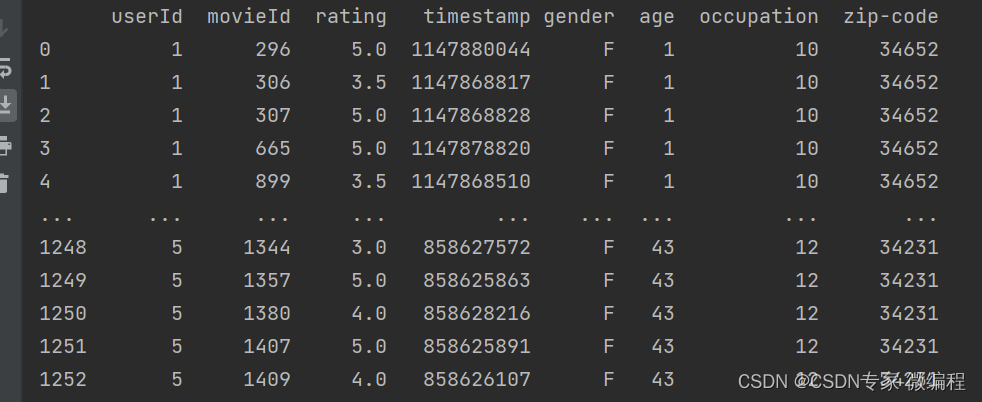Click movieId value 1357

(x=267, y=281)
